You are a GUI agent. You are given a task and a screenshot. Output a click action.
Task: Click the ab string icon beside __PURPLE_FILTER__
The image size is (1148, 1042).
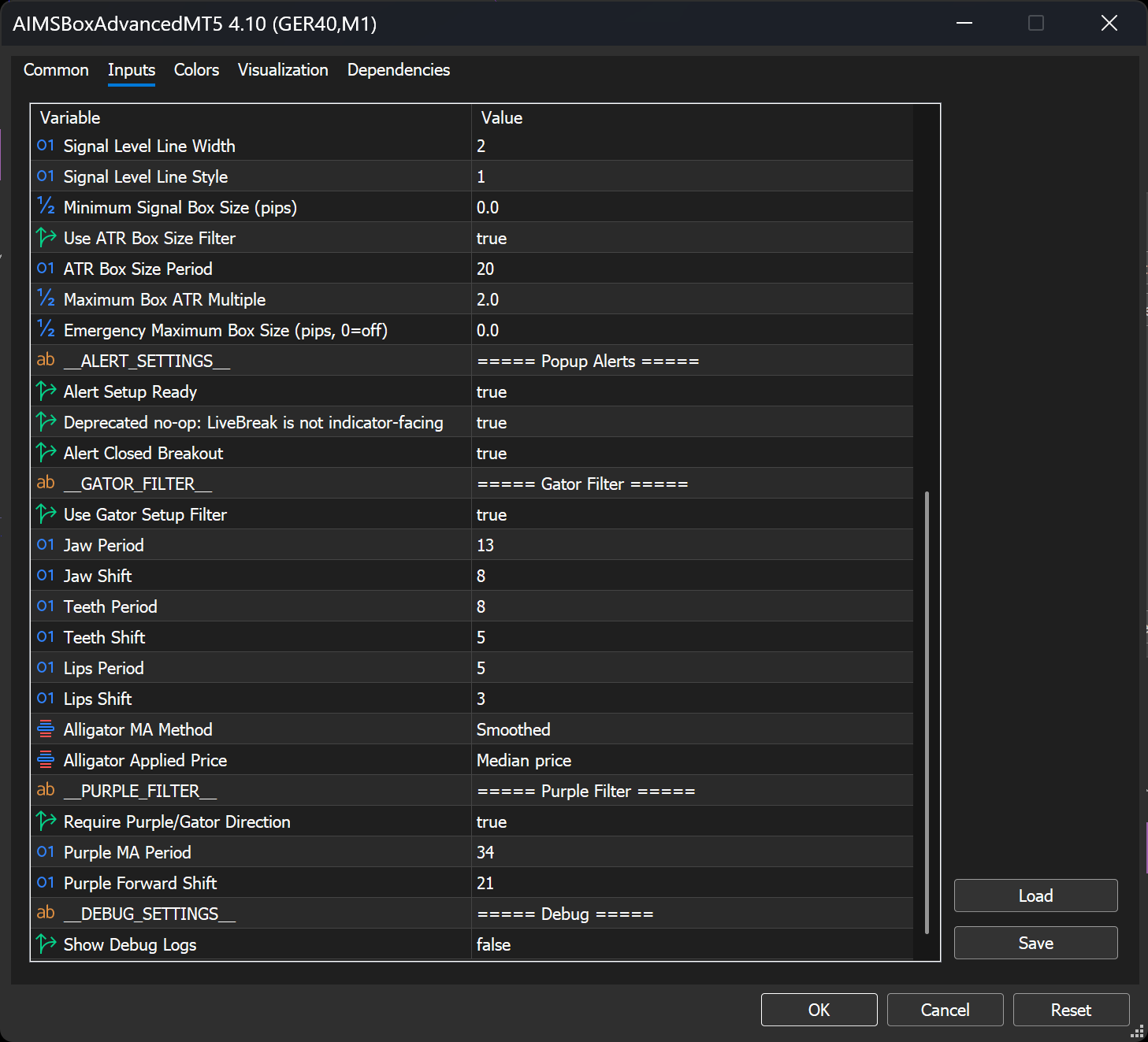pos(46,790)
